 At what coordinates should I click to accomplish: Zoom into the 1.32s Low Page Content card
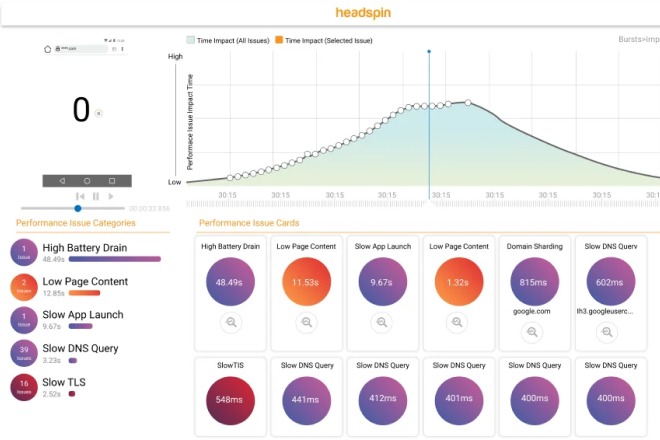pos(456,322)
